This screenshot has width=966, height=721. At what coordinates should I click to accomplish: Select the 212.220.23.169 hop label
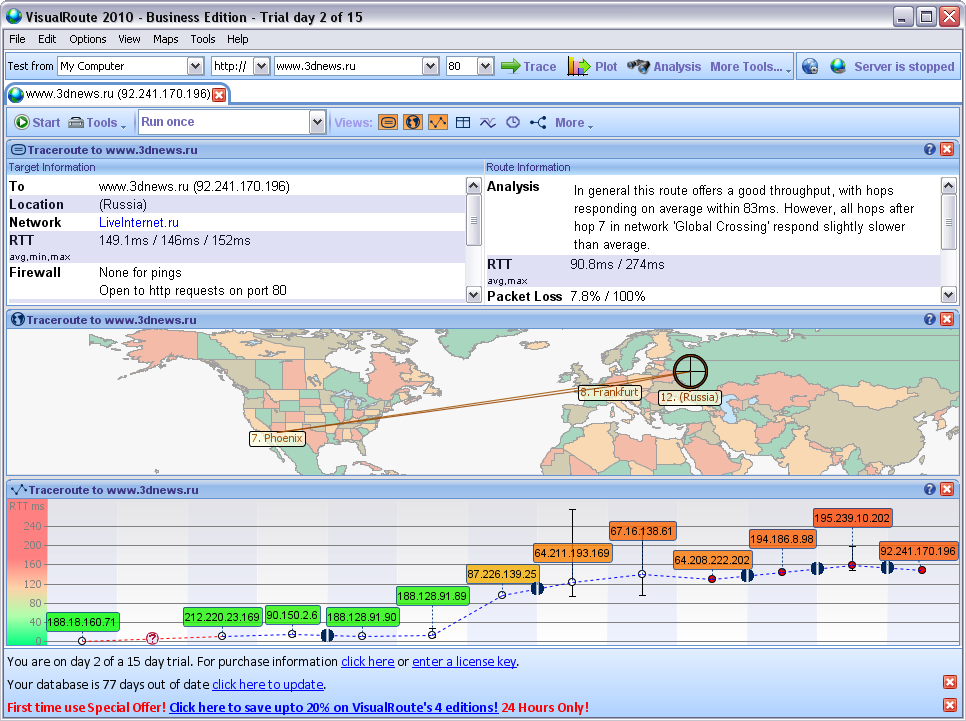[x=222, y=616]
